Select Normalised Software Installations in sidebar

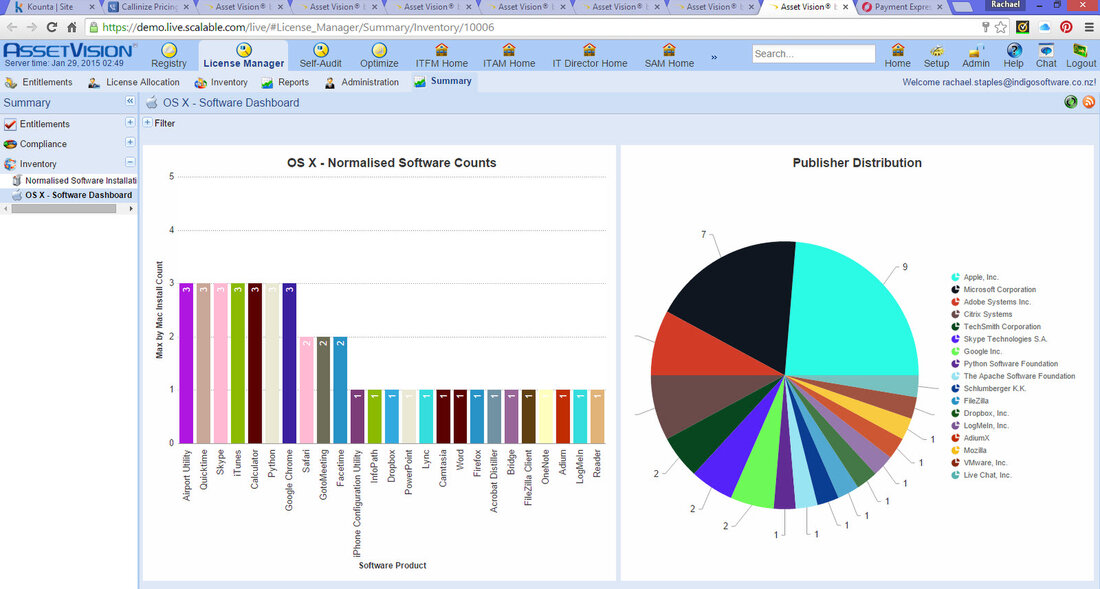(x=75, y=180)
